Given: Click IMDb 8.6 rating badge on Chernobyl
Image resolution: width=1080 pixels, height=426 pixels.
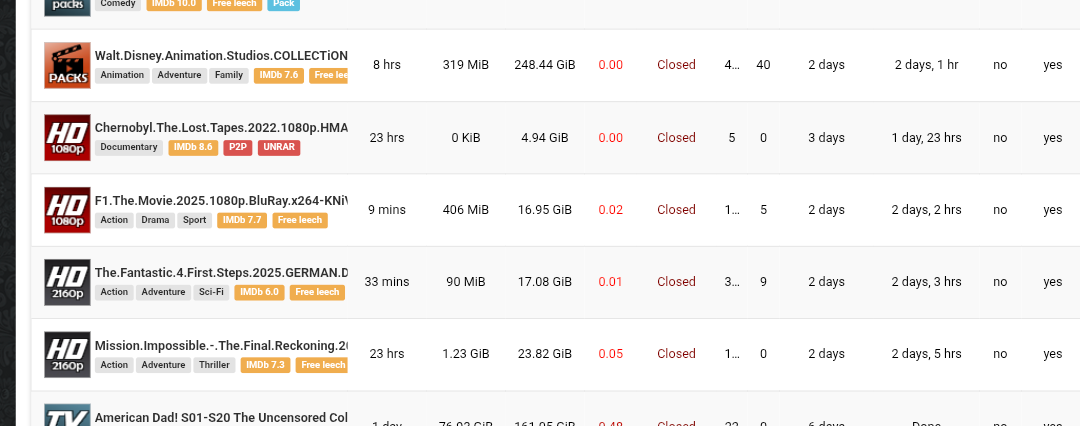Looking at the screenshot, I should click(x=193, y=147).
